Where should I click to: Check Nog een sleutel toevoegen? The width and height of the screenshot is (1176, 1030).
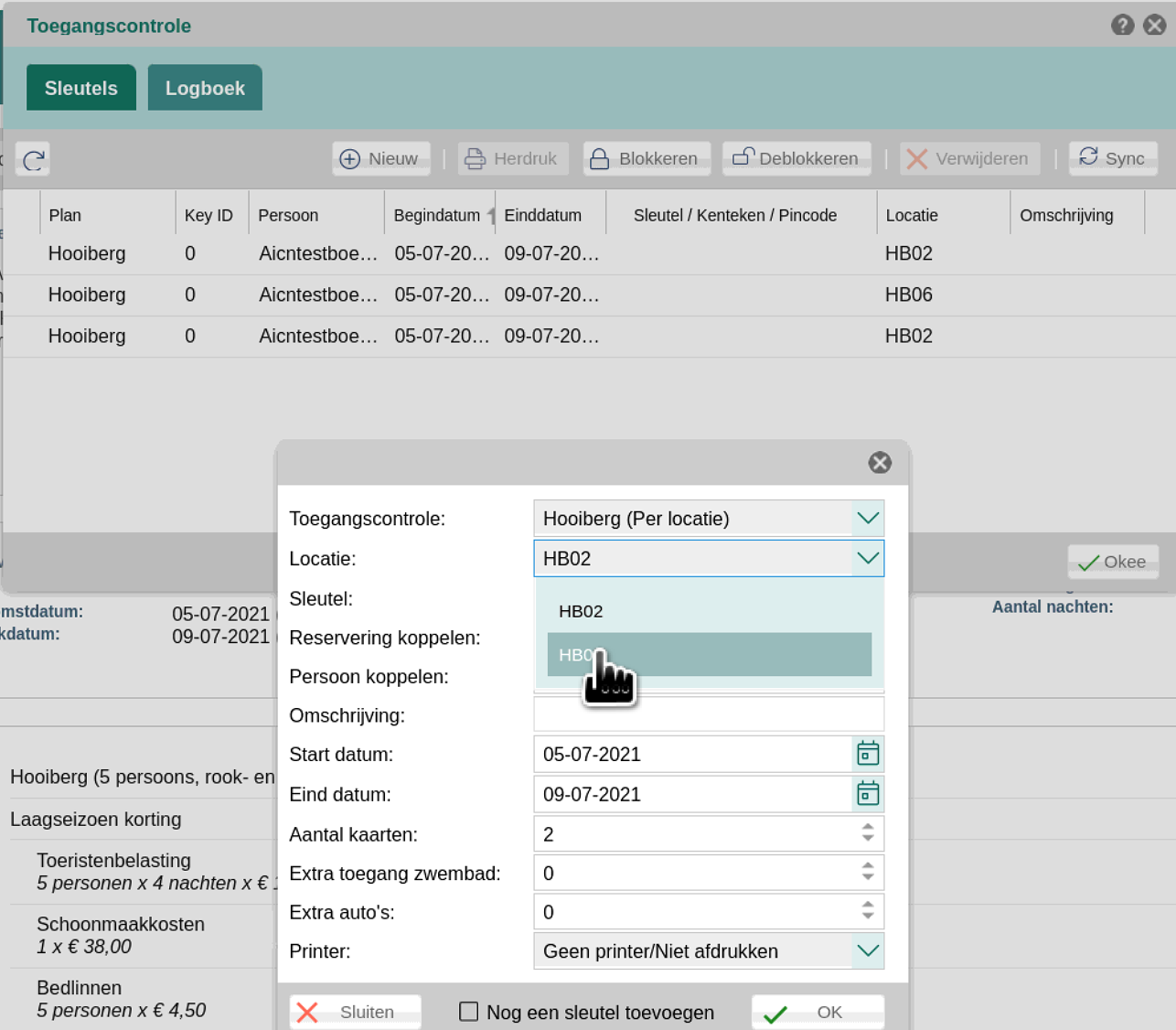click(x=468, y=1012)
